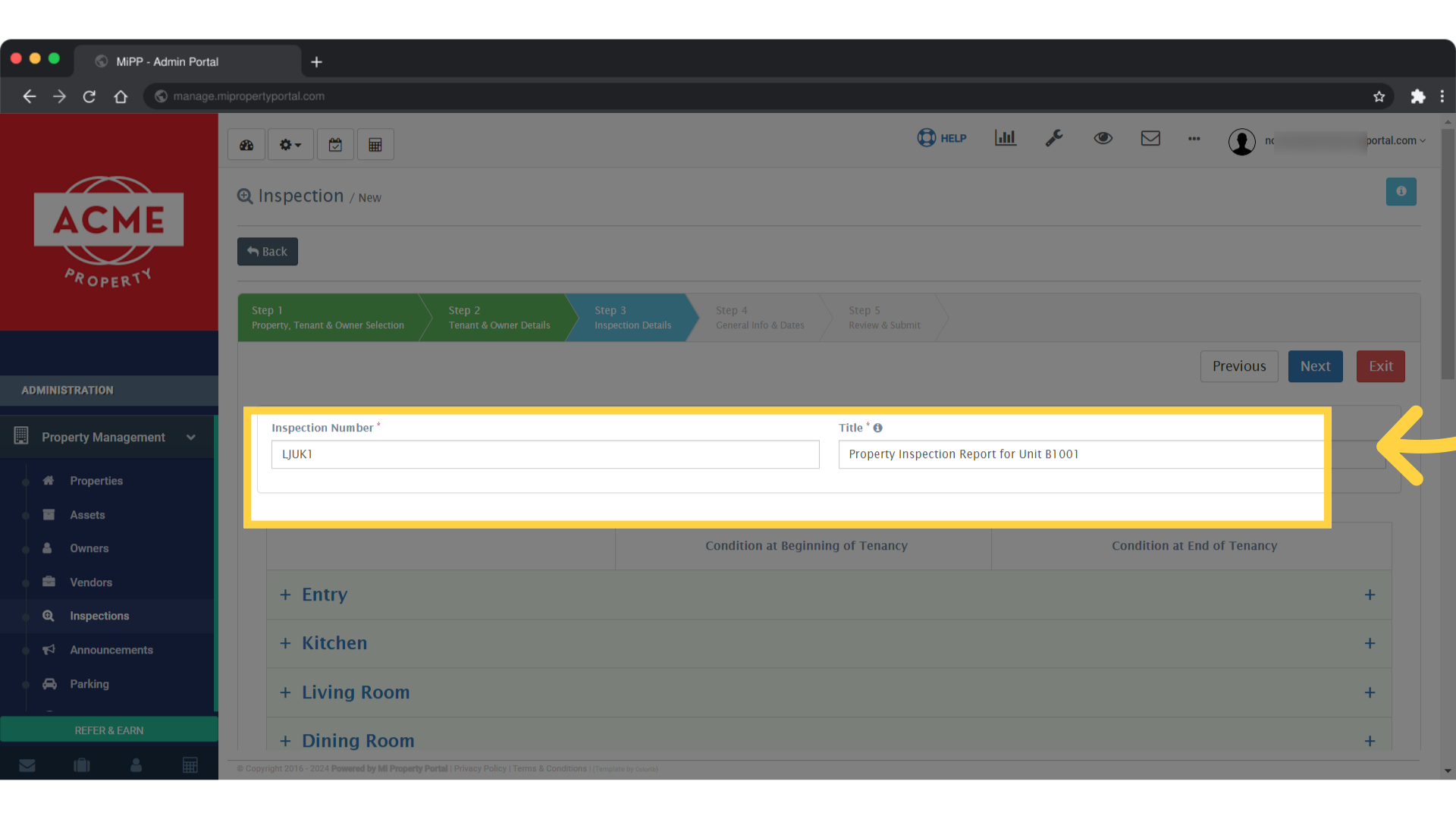This screenshot has width=1456, height=819.
Task: Open the Inspections sidebar menu item
Action: click(x=99, y=616)
